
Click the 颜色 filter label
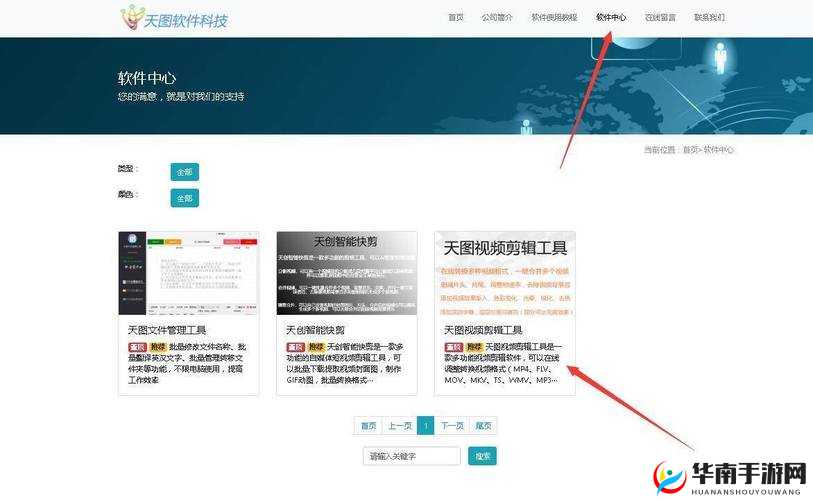(127, 195)
